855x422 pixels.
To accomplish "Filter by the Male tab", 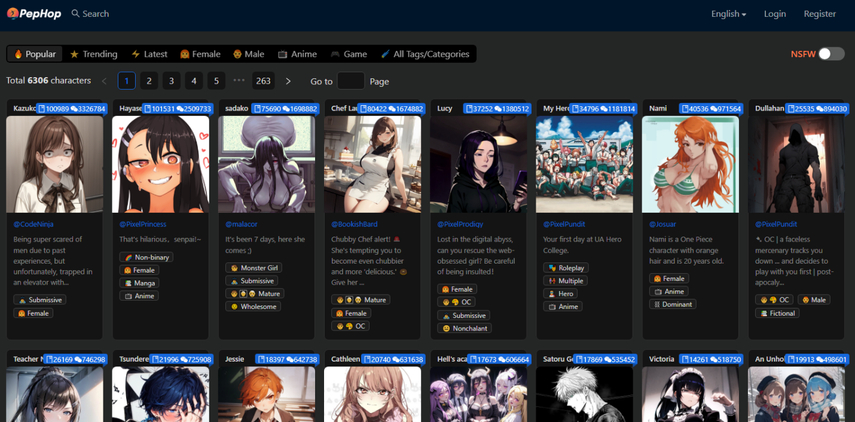I will coord(249,54).
